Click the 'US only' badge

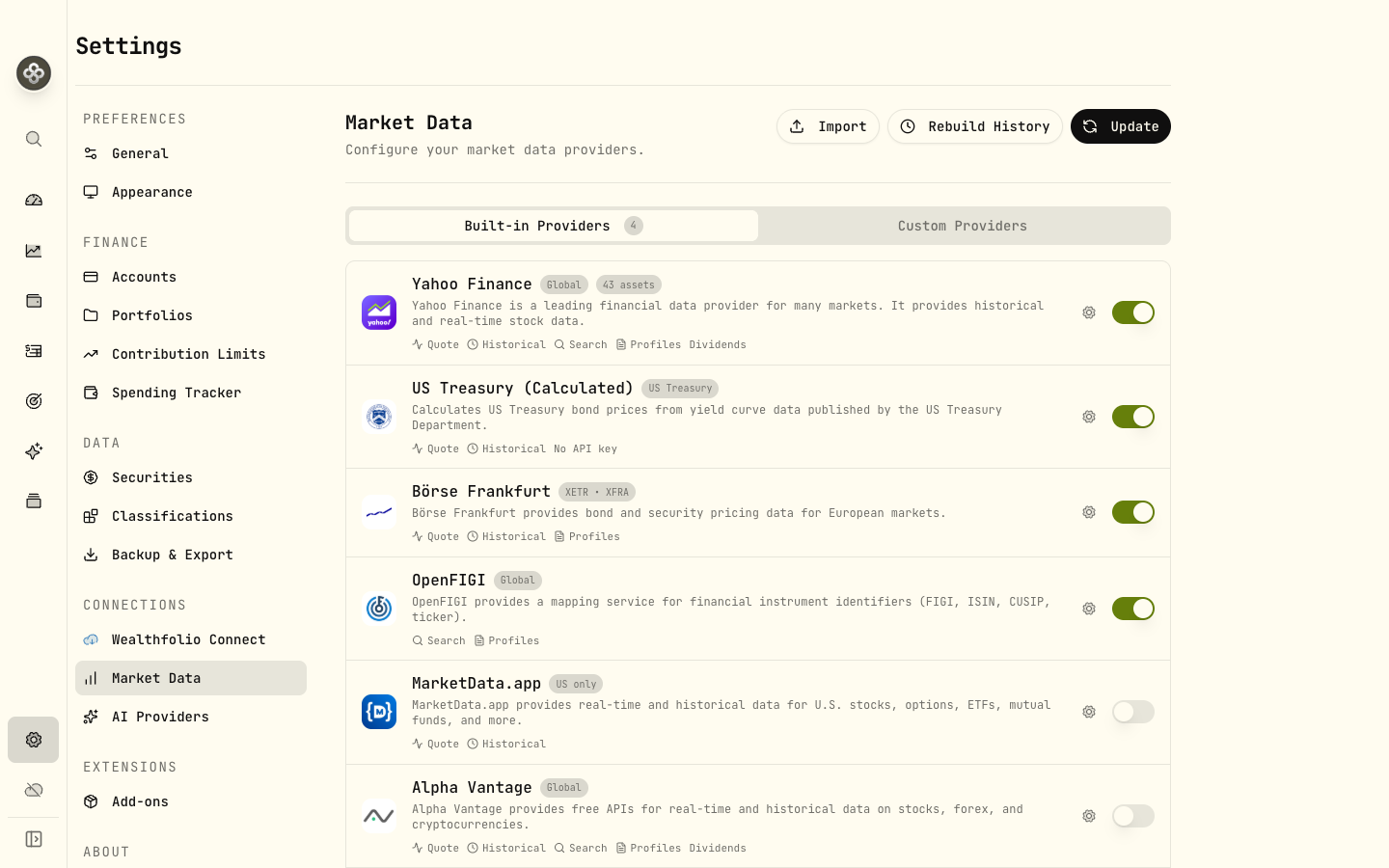[x=576, y=684]
